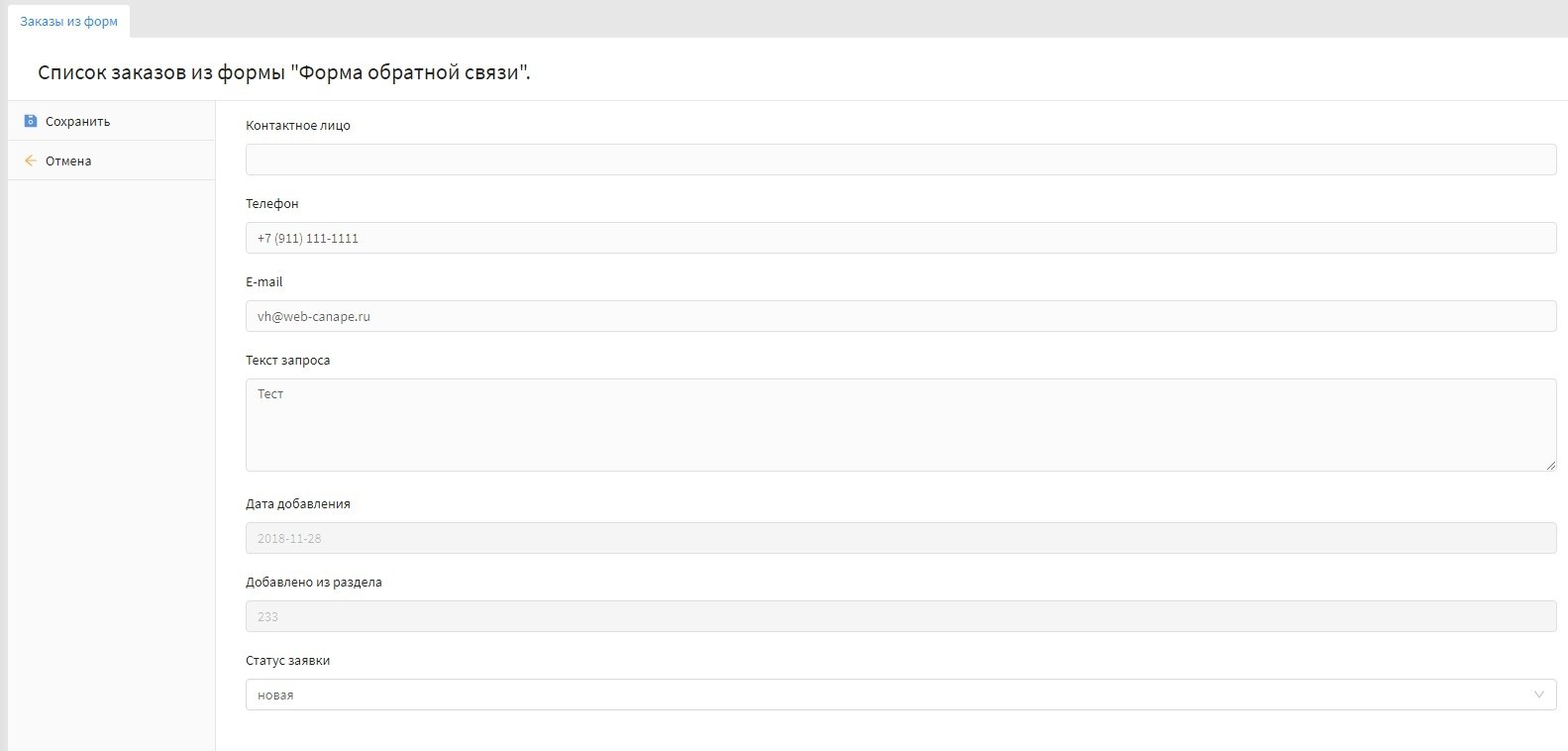This screenshot has width=1568, height=751.
Task: Expand status list via chevron arrow
Action: [x=1538, y=695]
